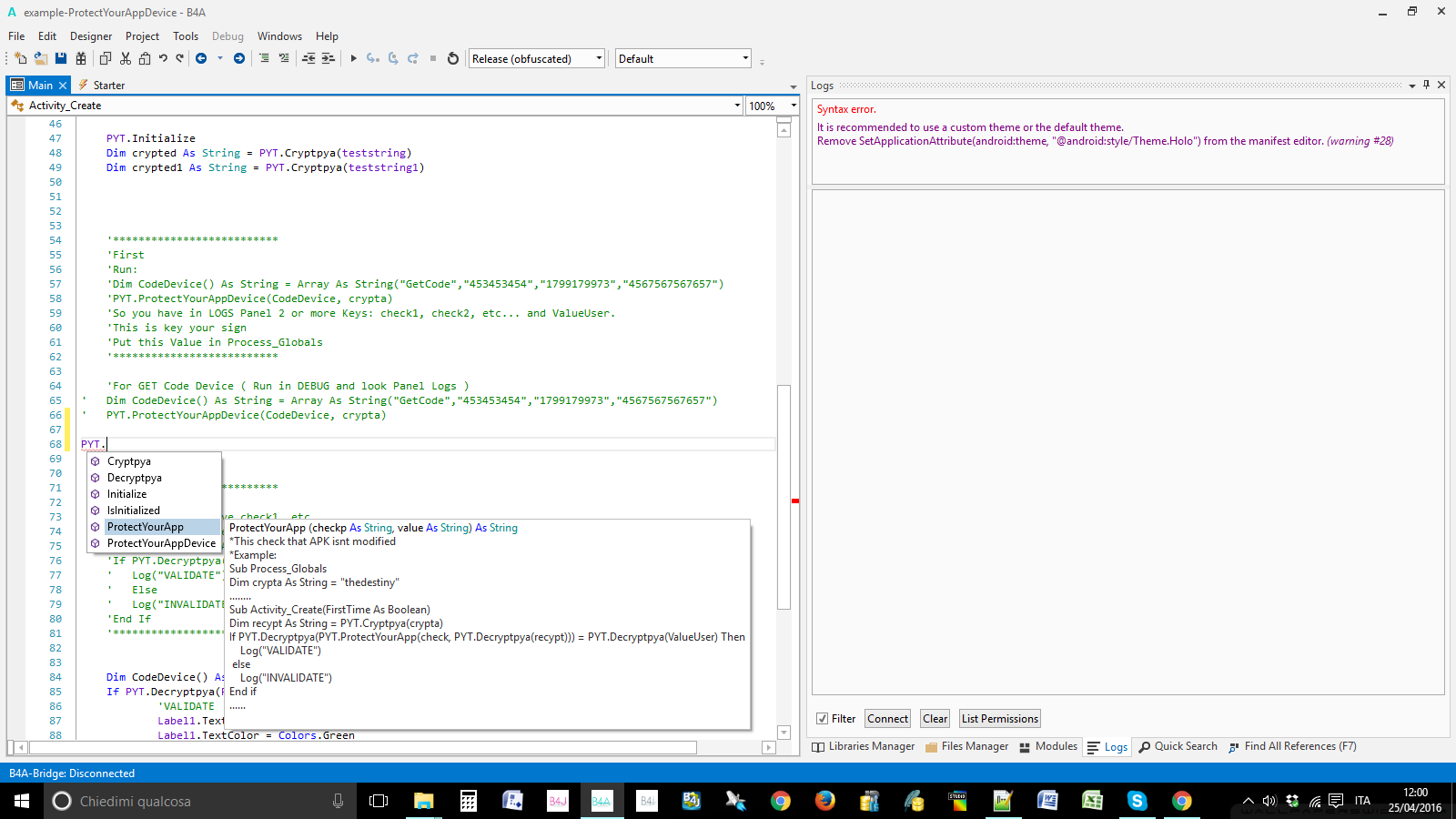Click the Save floppy disk icon
Image resolution: width=1456 pixels, height=819 pixels.
(61, 58)
